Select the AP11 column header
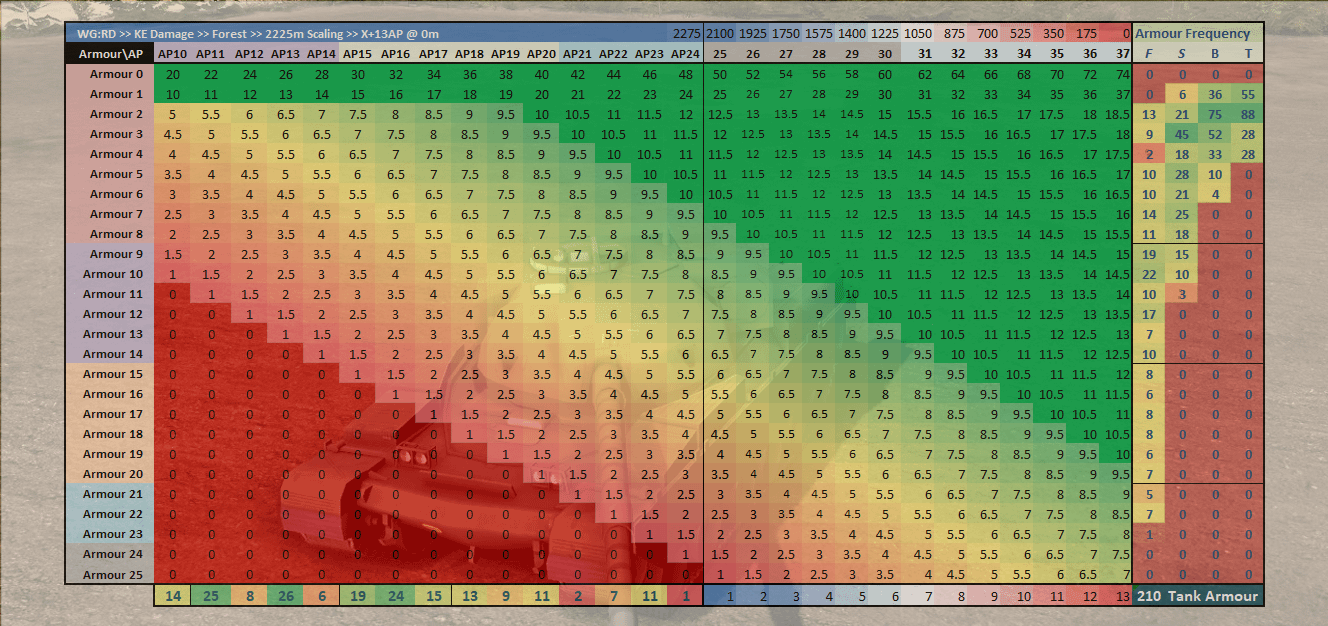This screenshot has height=626, width=1328. click(210, 53)
